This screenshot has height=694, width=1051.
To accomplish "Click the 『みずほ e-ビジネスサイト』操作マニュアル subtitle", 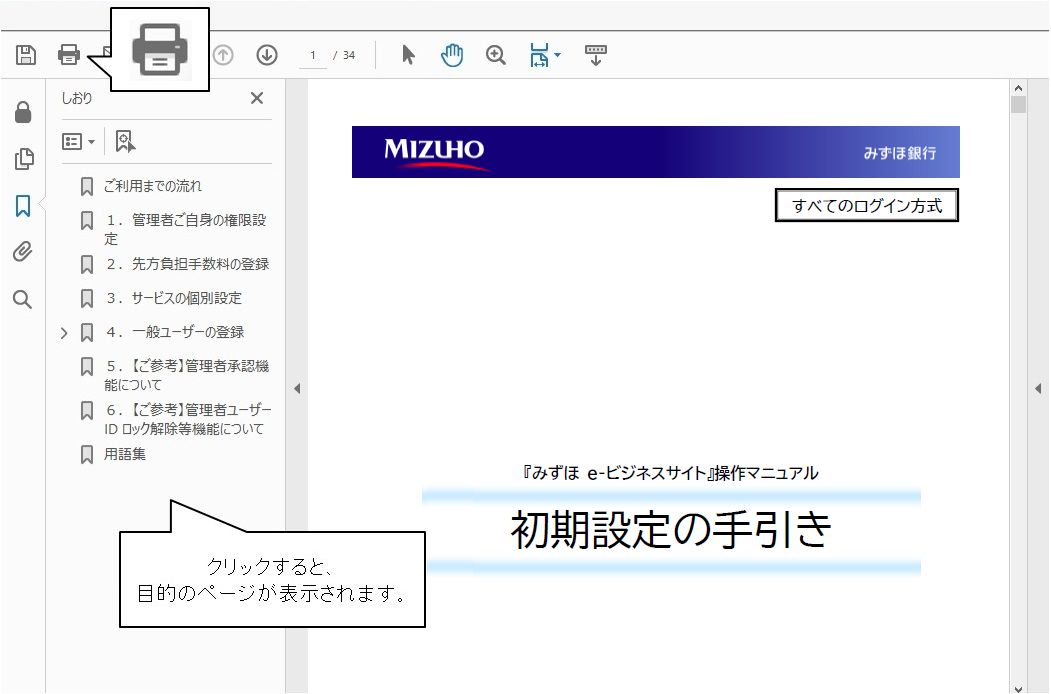I will 670,473.
